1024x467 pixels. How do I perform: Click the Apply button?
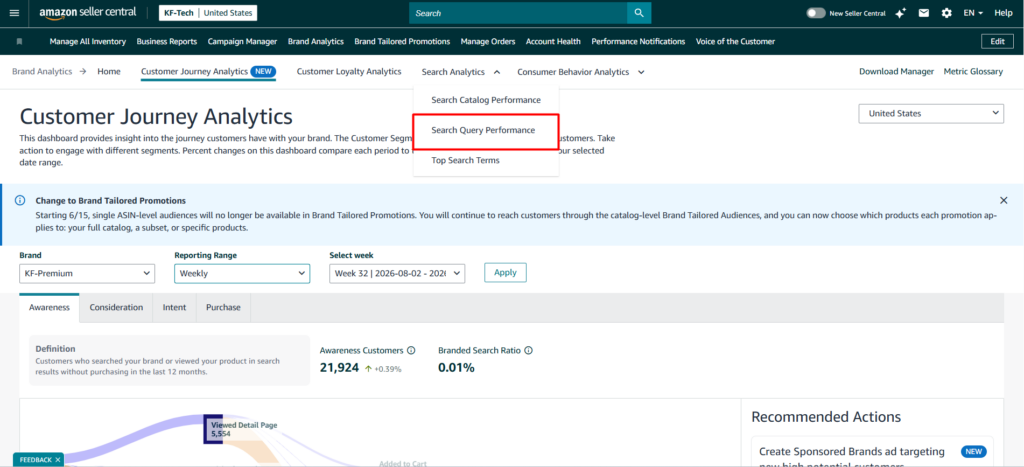[x=505, y=273]
